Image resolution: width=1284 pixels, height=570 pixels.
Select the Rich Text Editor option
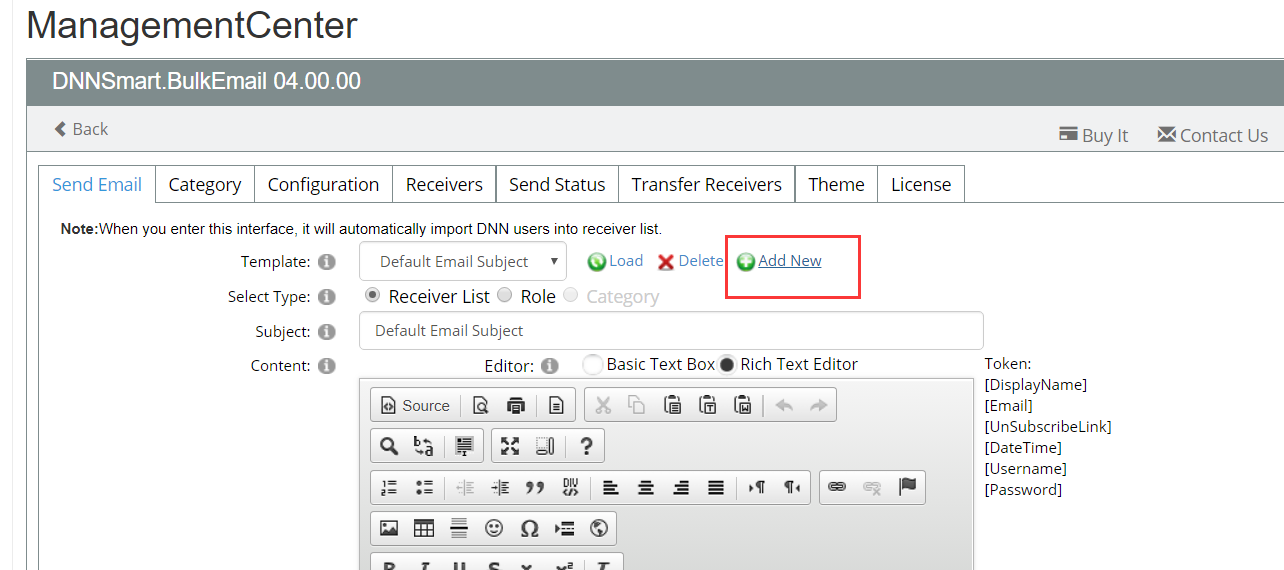pos(727,365)
